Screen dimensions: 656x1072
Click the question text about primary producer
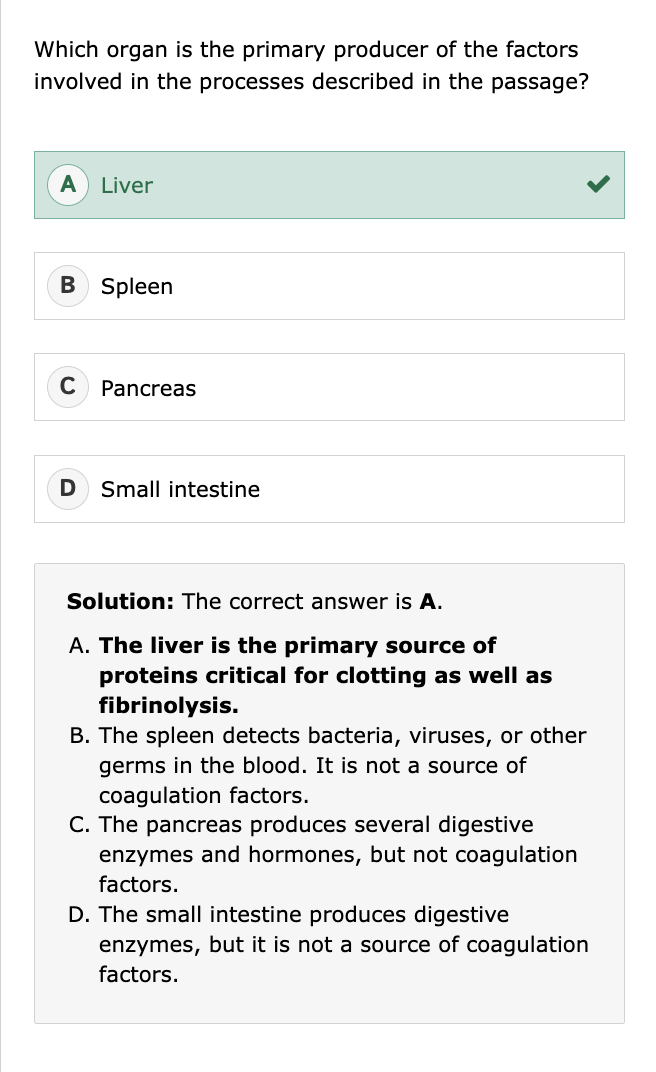[x=306, y=65]
